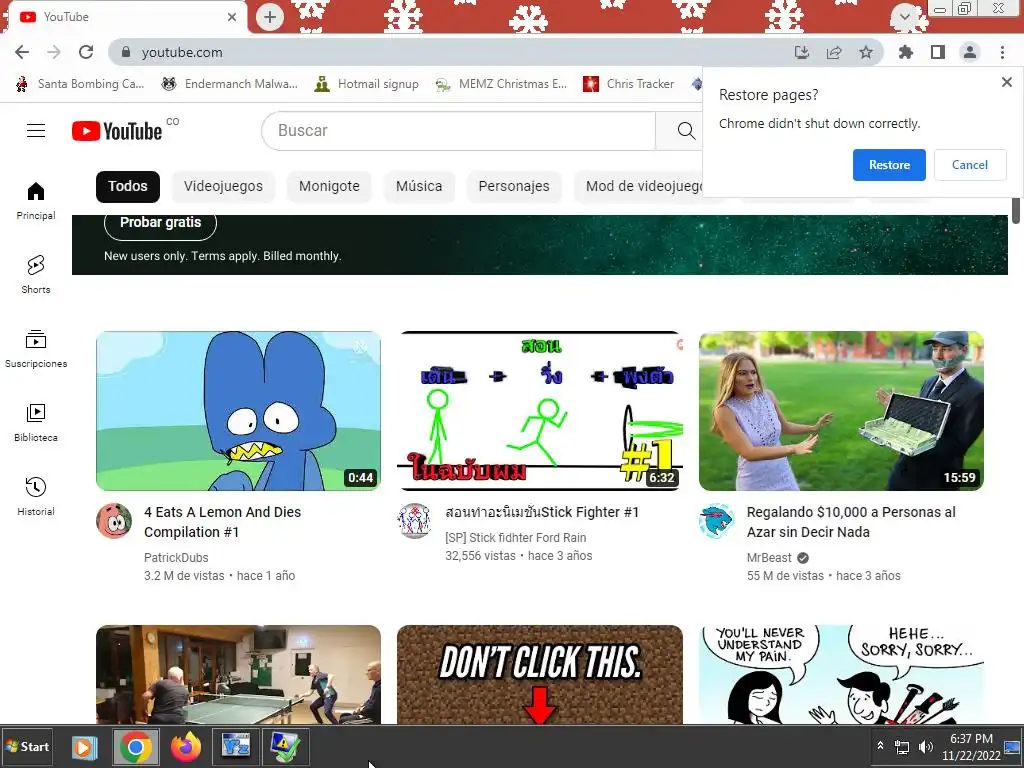Play 4 Eats A Lemon thumbnail

(x=238, y=411)
